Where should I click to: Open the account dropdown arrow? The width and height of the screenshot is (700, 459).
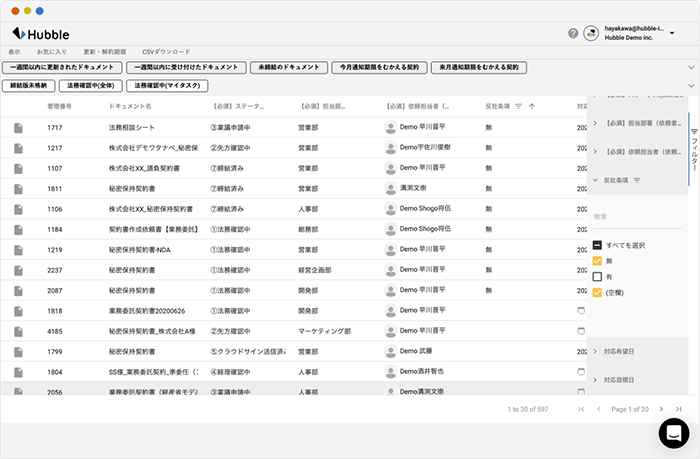click(x=672, y=33)
